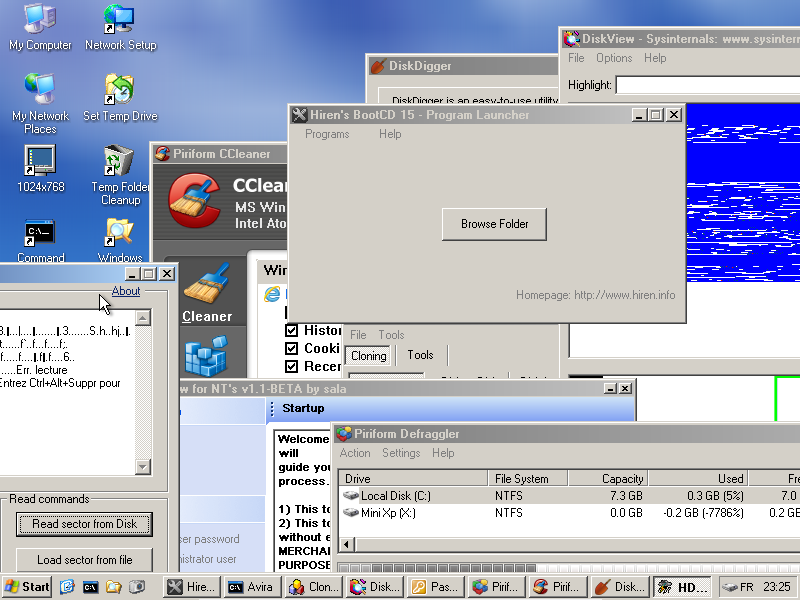
Task: Click the Startup header in the password renew window
Action: pyautogui.click(x=303, y=408)
